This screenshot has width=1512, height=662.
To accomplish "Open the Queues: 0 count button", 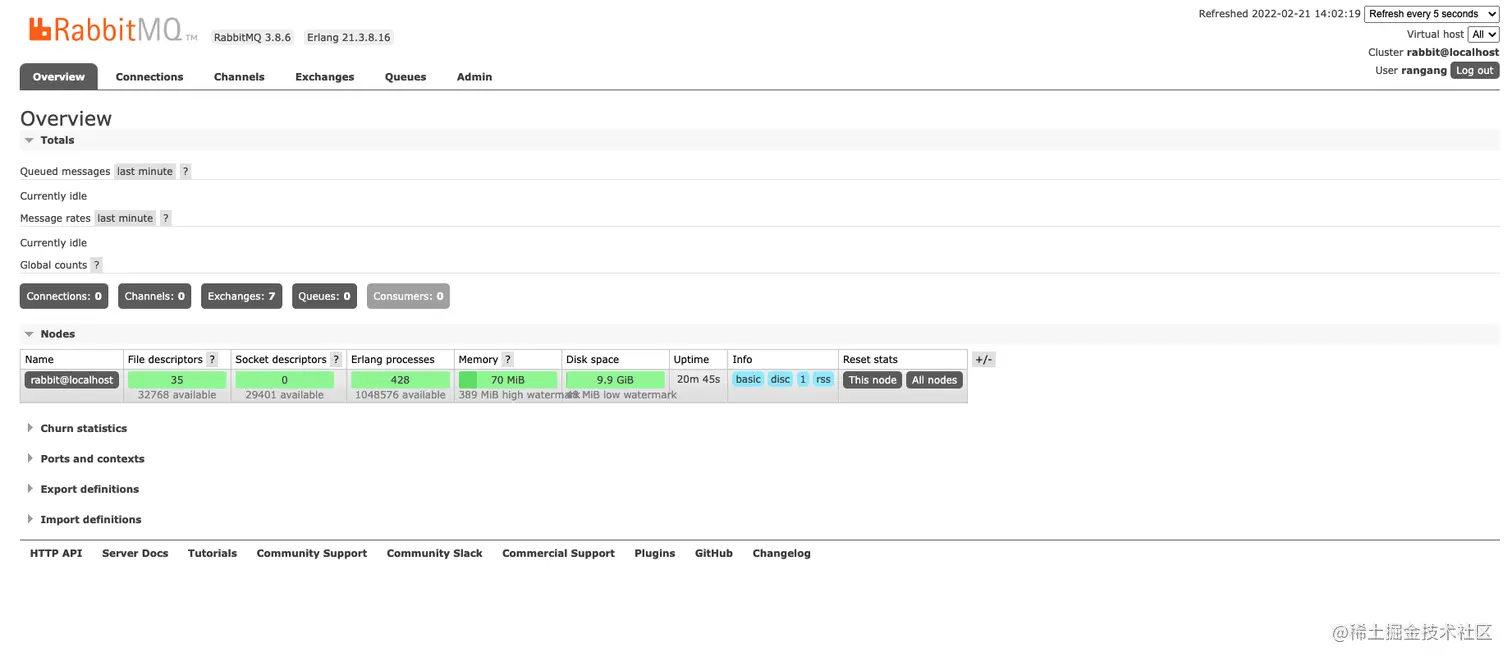I will point(325,296).
